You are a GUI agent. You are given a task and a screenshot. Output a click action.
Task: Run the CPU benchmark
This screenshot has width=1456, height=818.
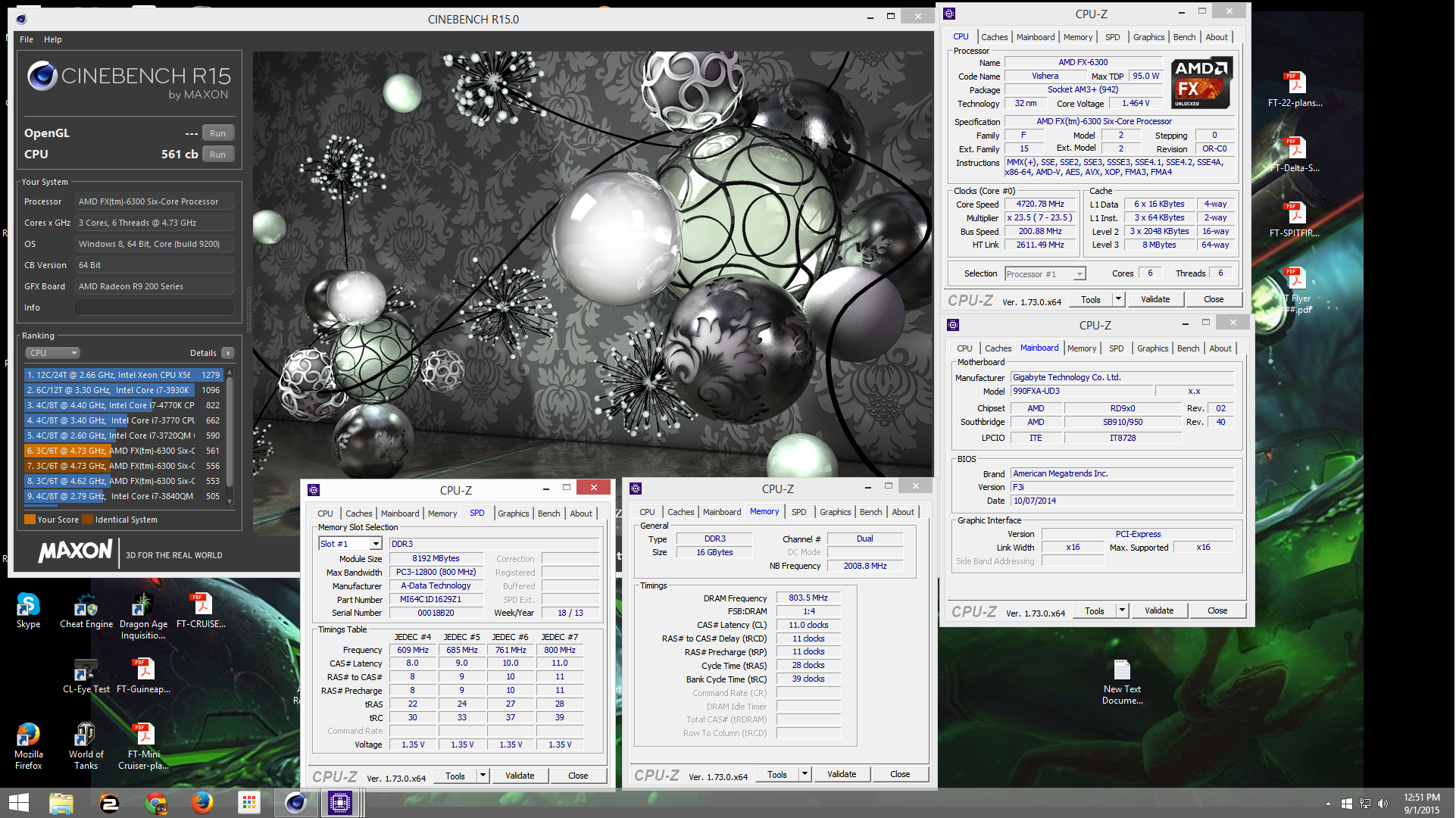[217, 155]
